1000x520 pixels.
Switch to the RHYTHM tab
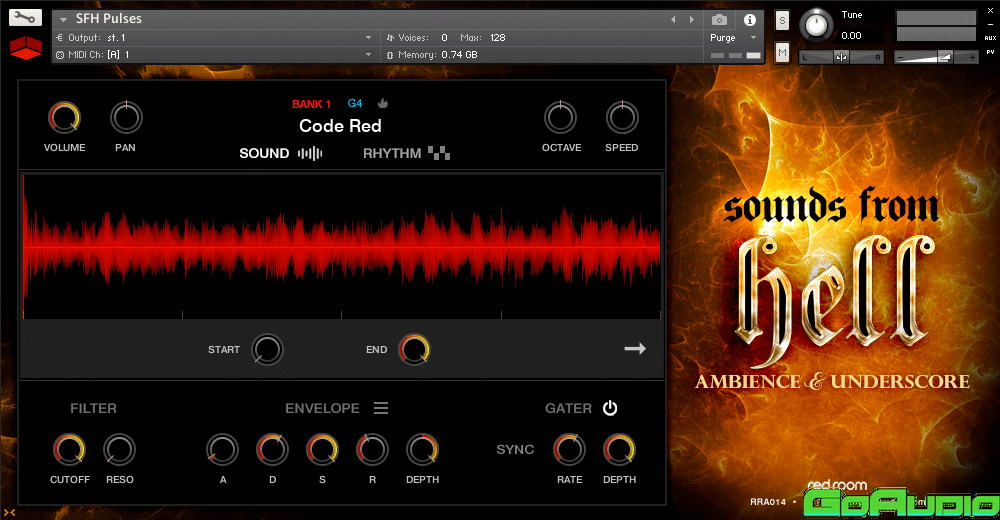coord(392,153)
